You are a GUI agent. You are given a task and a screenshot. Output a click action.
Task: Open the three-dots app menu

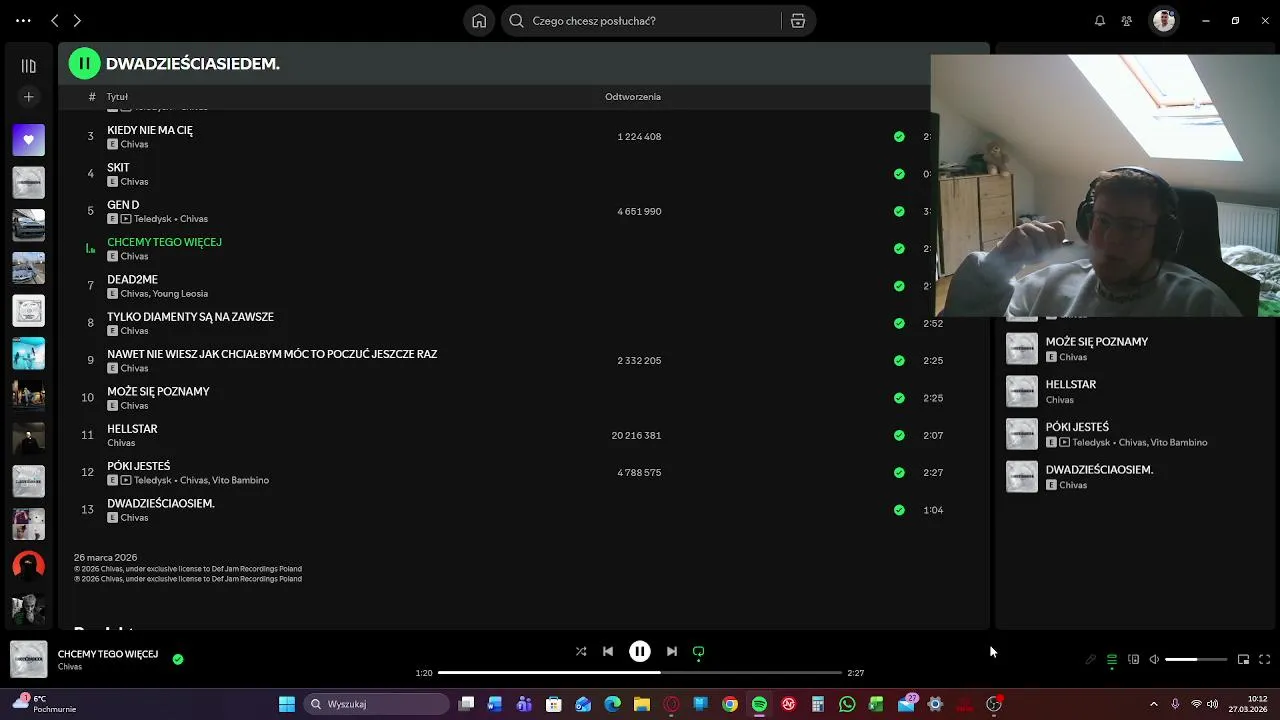click(23, 21)
